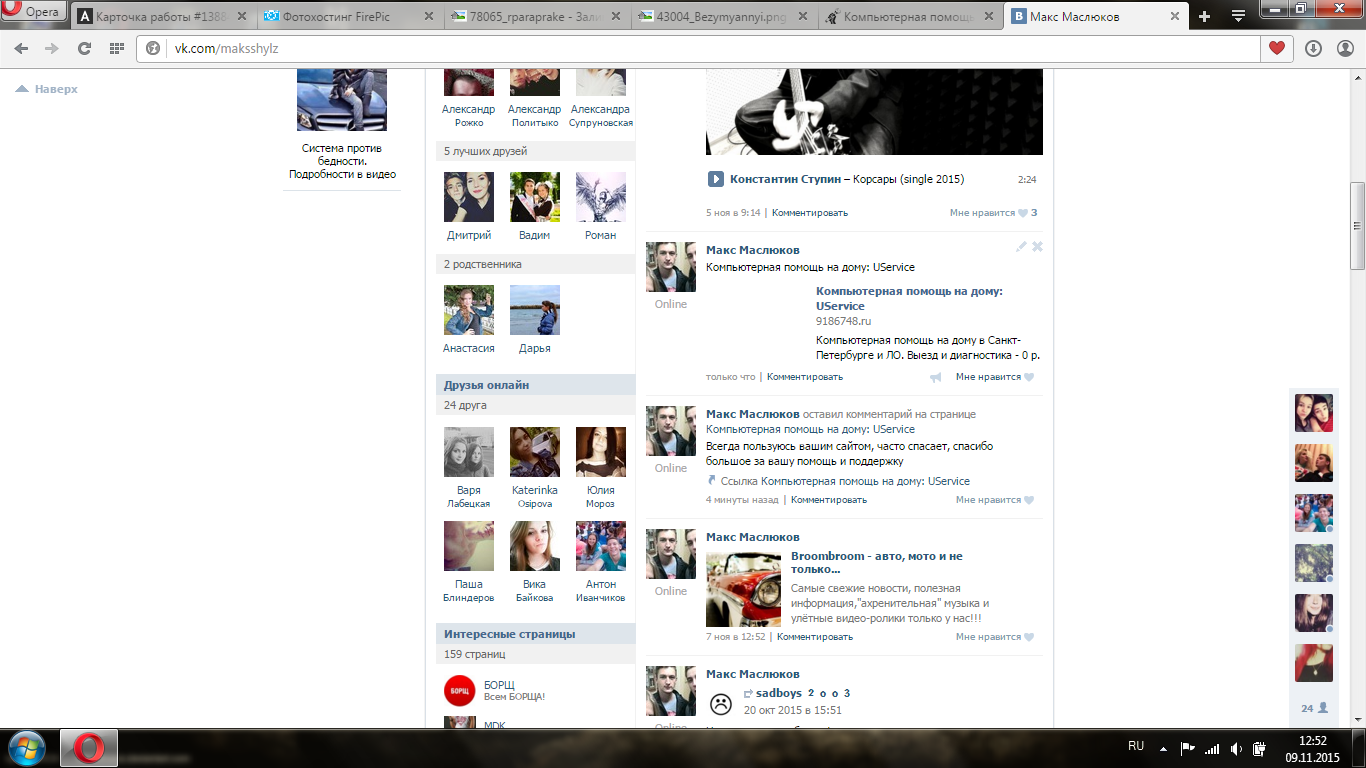Screen dimensions: 1366x768
Task: Click the Наверх back-to-top link
Action: [x=46, y=89]
